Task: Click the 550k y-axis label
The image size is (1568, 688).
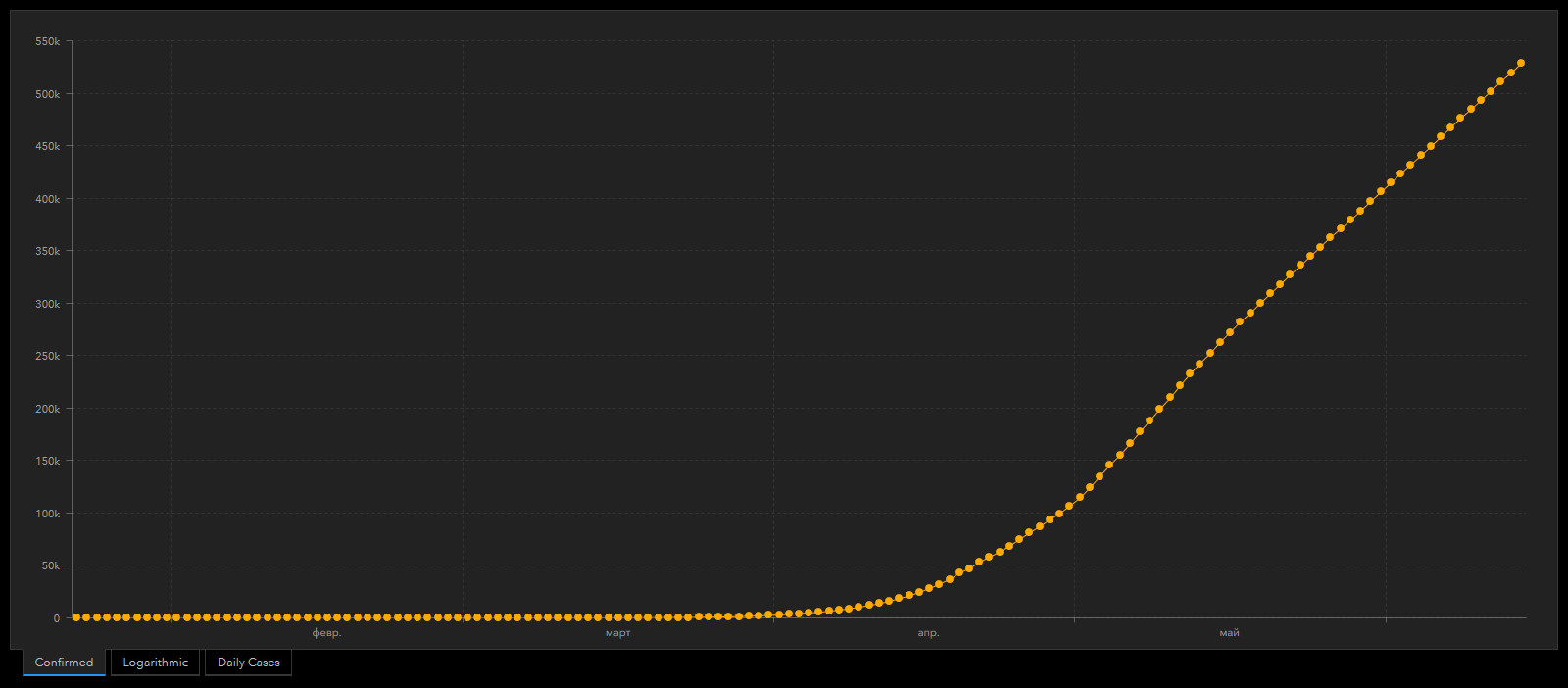Action: pyautogui.click(x=48, y=42)
